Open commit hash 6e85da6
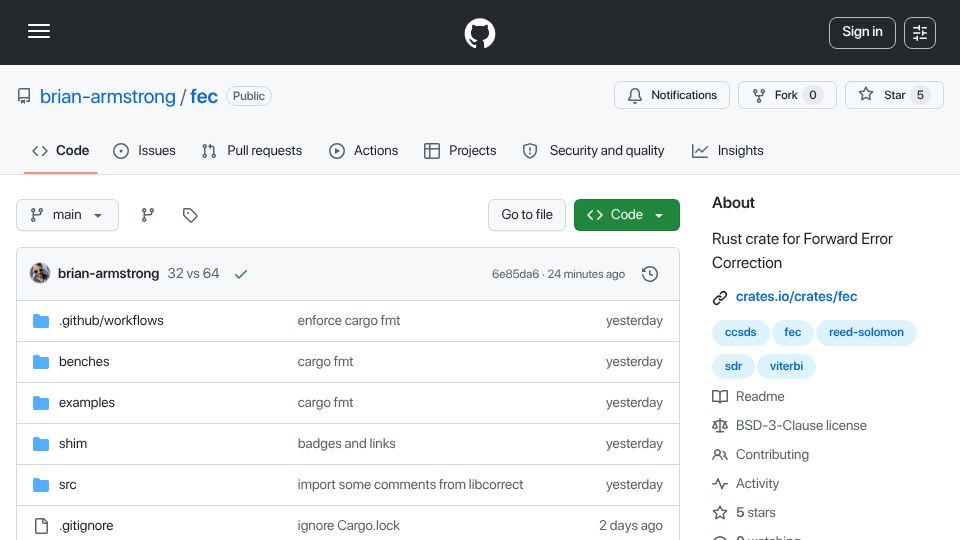The width and height of the screenshot is (960, 540). click(516, 274)
